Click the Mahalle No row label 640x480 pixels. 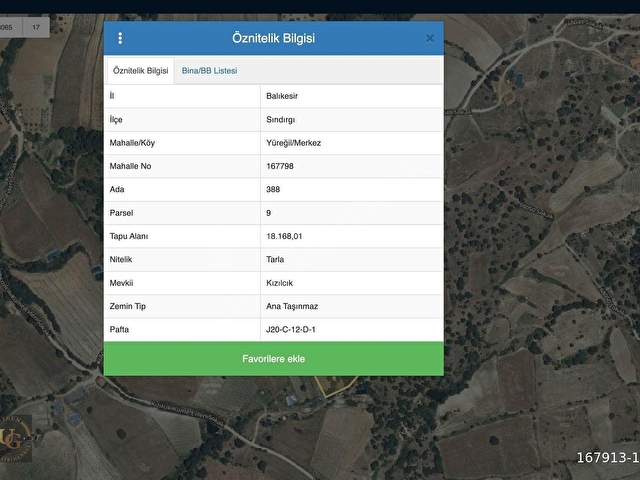[130, 166]
